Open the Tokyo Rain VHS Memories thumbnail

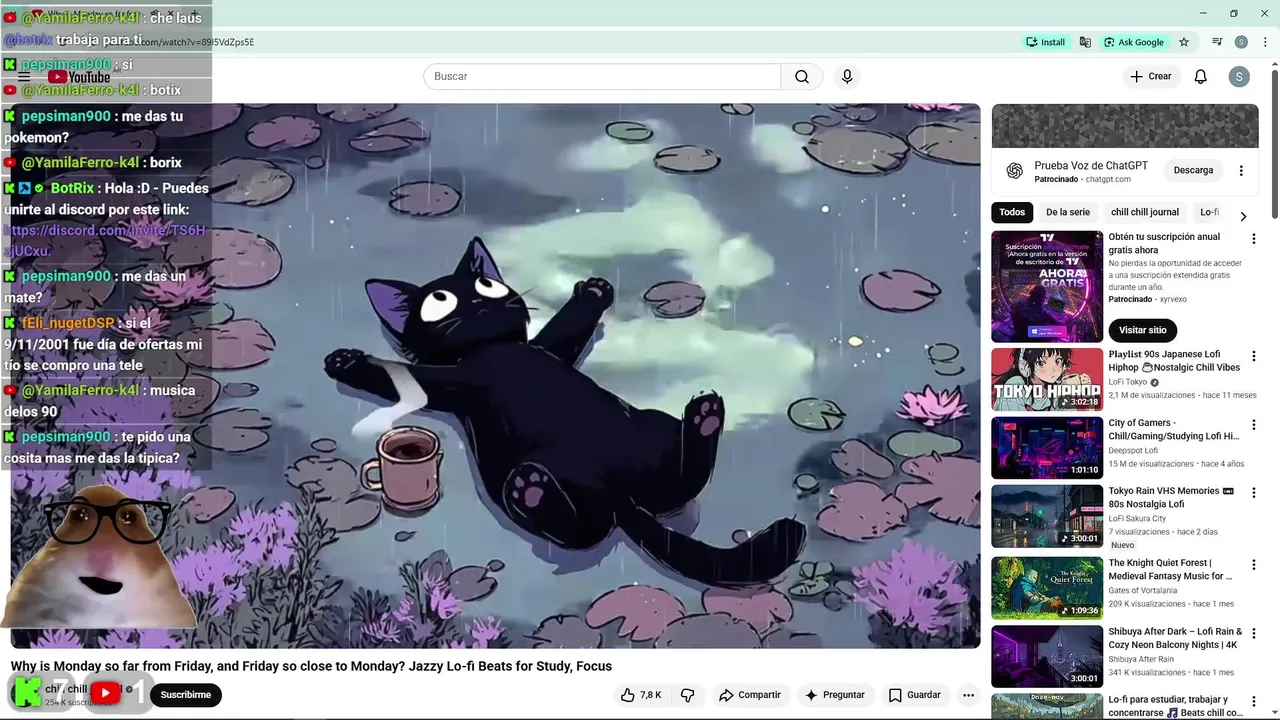pos(1047,516)
